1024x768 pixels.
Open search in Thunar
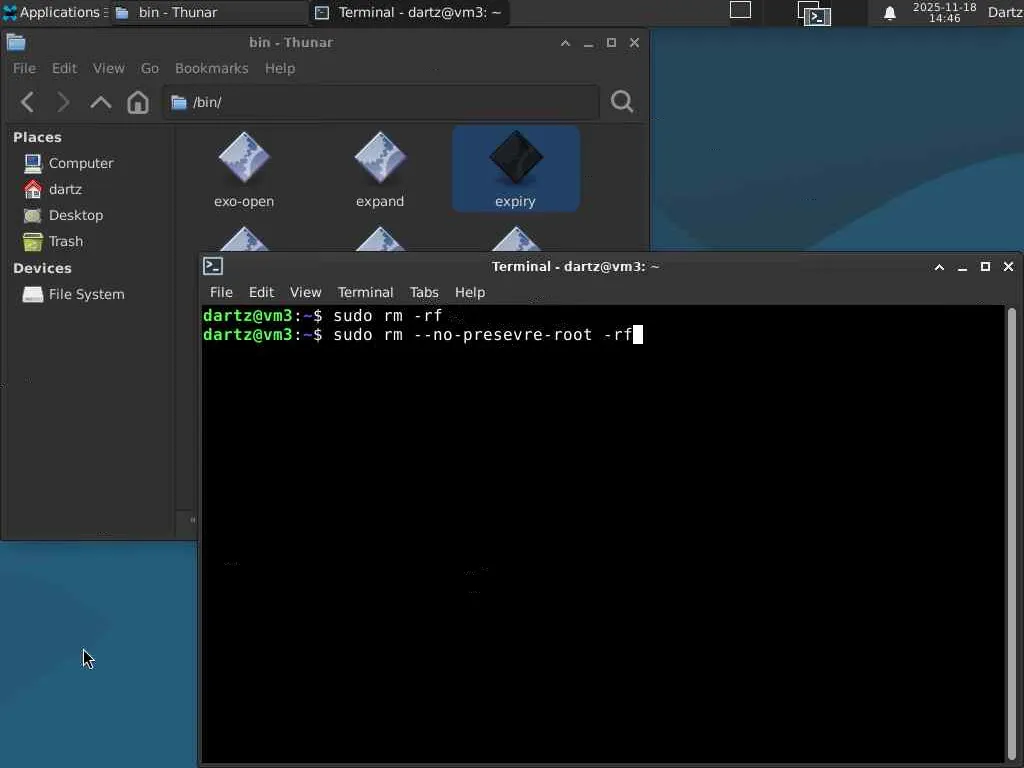(x=622, y=101)
